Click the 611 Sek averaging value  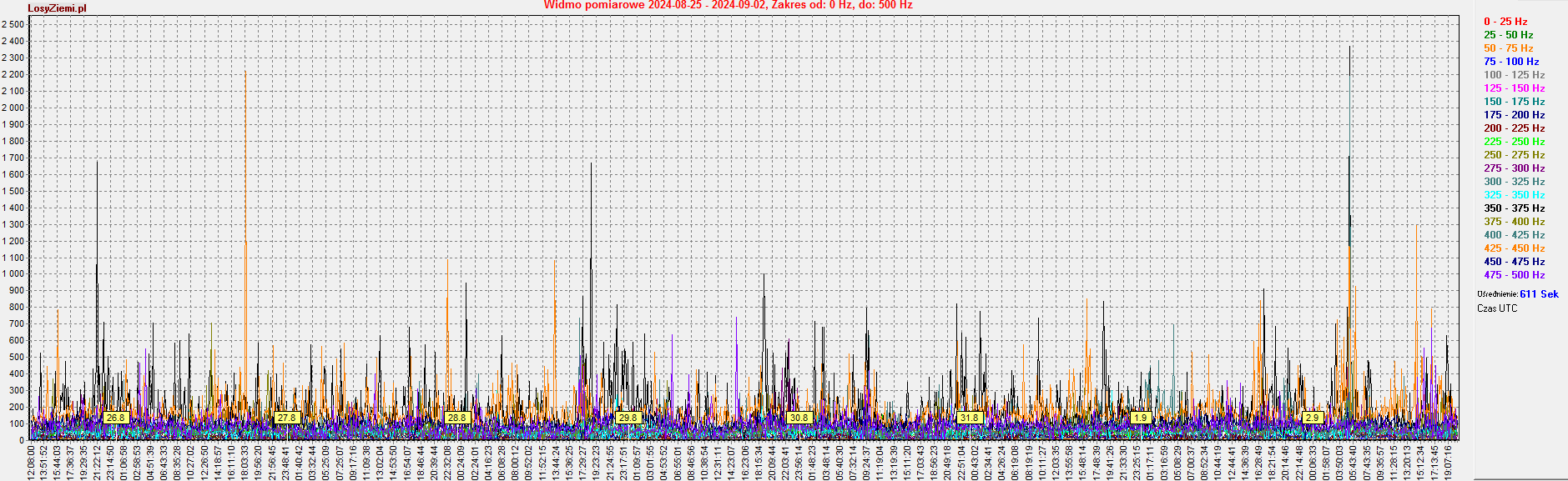(x=1539, y=294)
